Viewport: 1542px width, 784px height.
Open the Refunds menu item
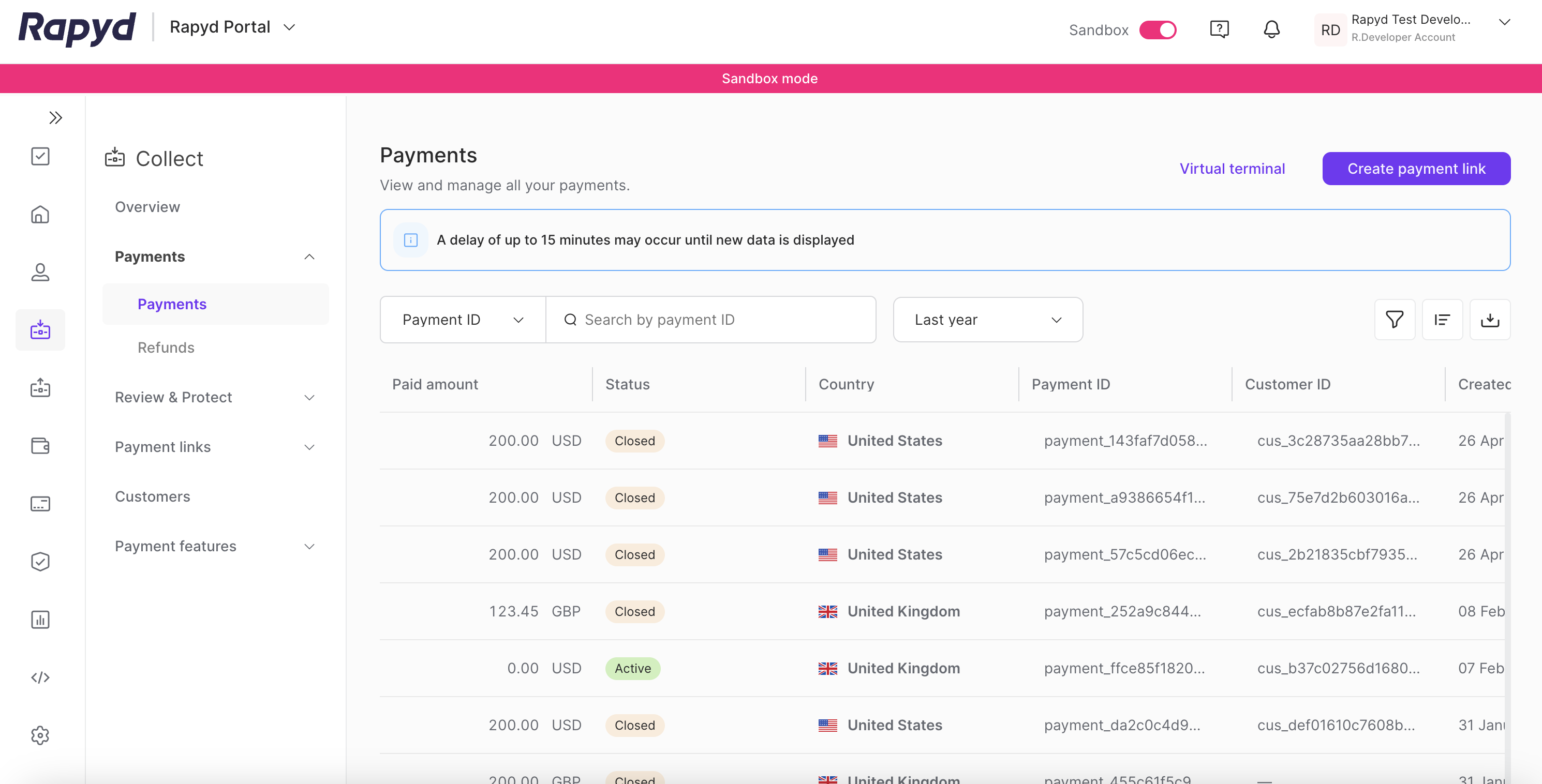coord(166,348)
